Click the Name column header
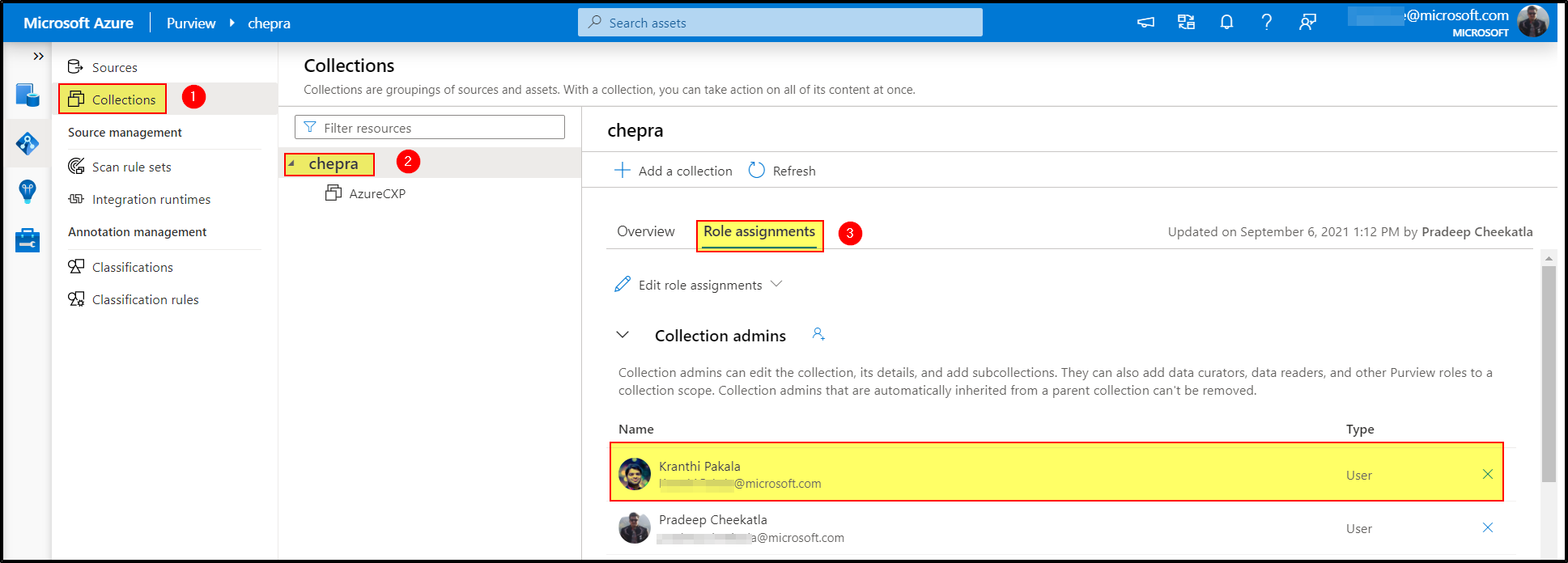 tap(636, 429)
